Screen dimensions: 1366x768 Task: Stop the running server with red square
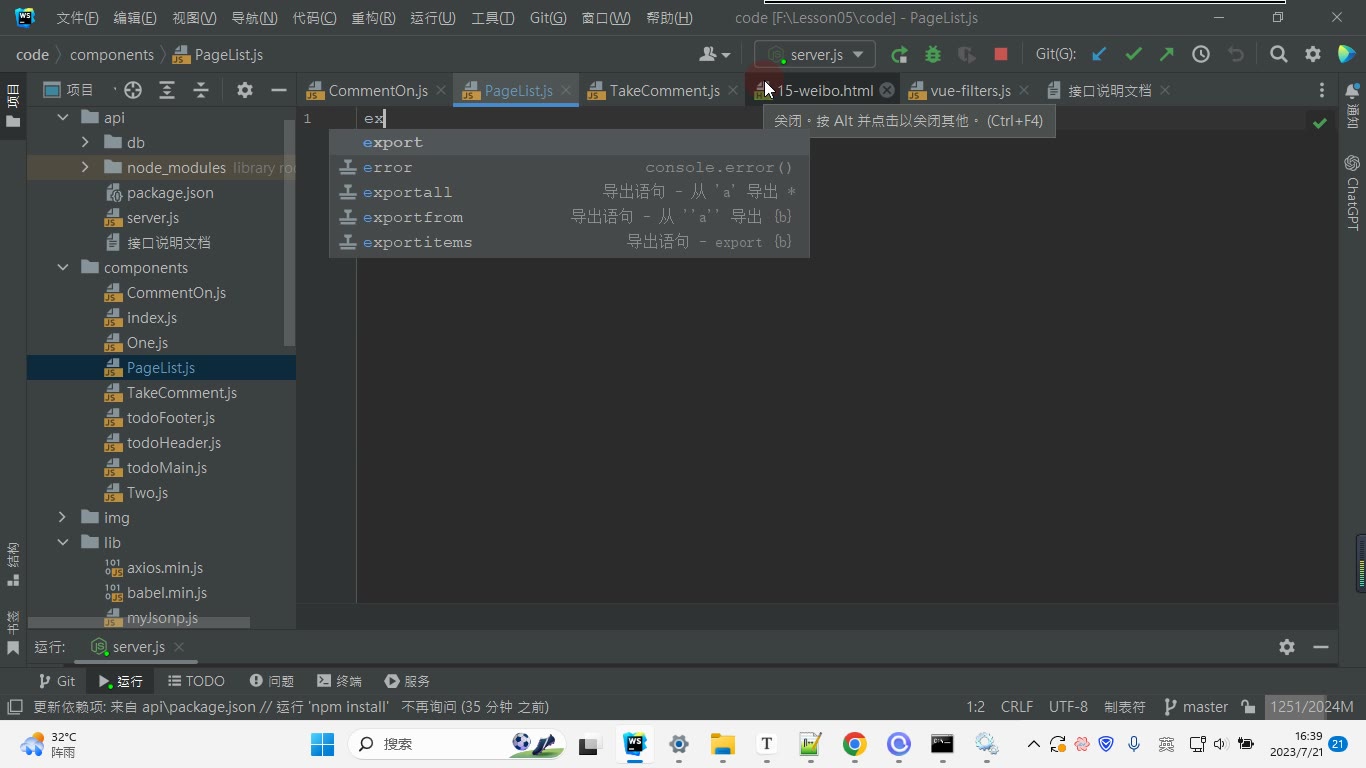[1001, 55]
